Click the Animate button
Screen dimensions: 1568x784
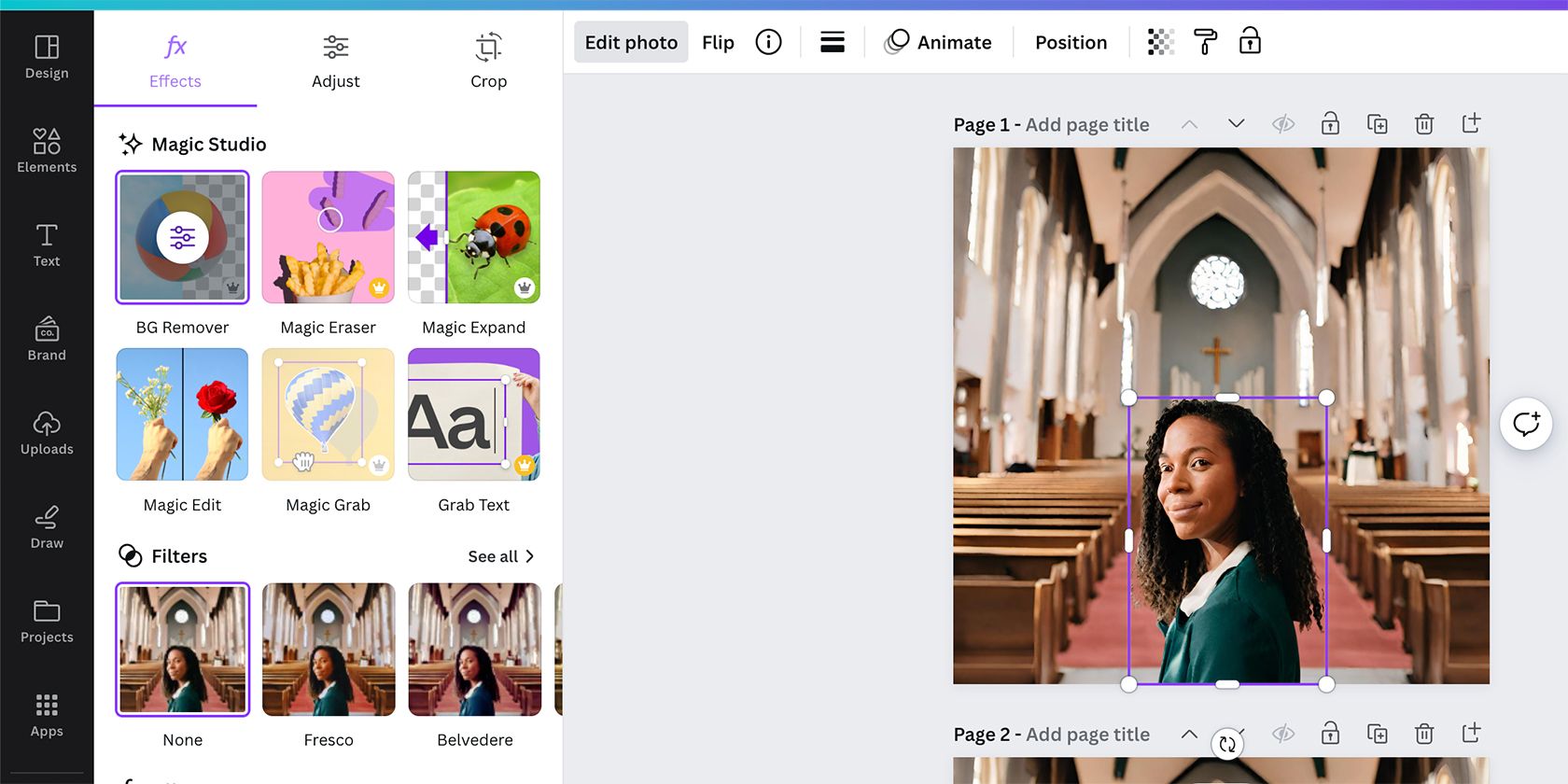[938, 42]
